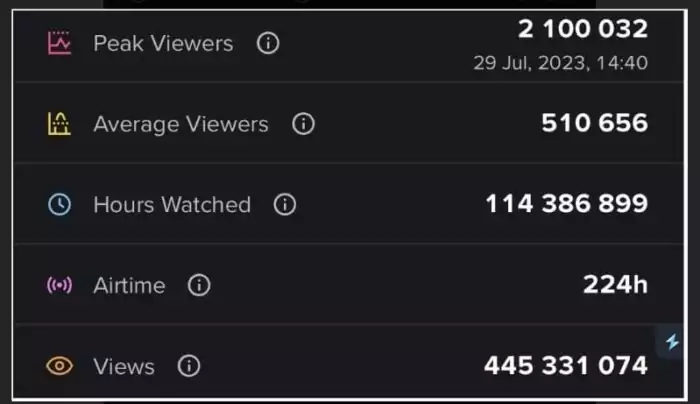The width and height of the screenshot is (700, 404).
Task: Show info tooltip for Average Viewers
Action: pyautogui.click(x=303, y=124)
